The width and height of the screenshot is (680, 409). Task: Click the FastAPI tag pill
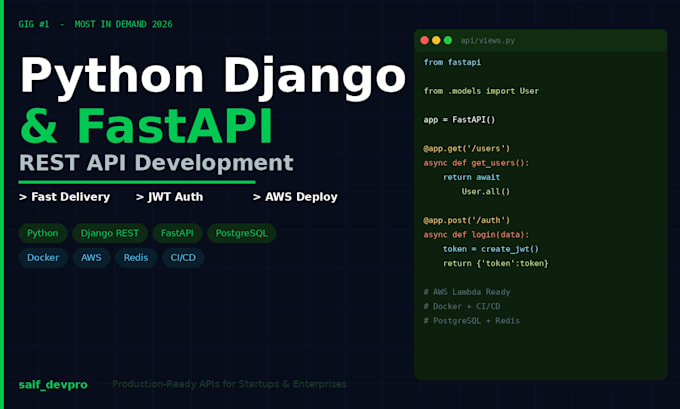pos(177,233)
